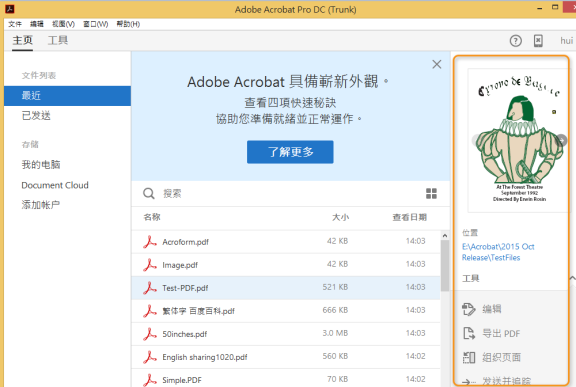Click the PDF icon of Simple.PDF
The height and width of the screenshot is (387, 576).
click(x=150, y=380)
